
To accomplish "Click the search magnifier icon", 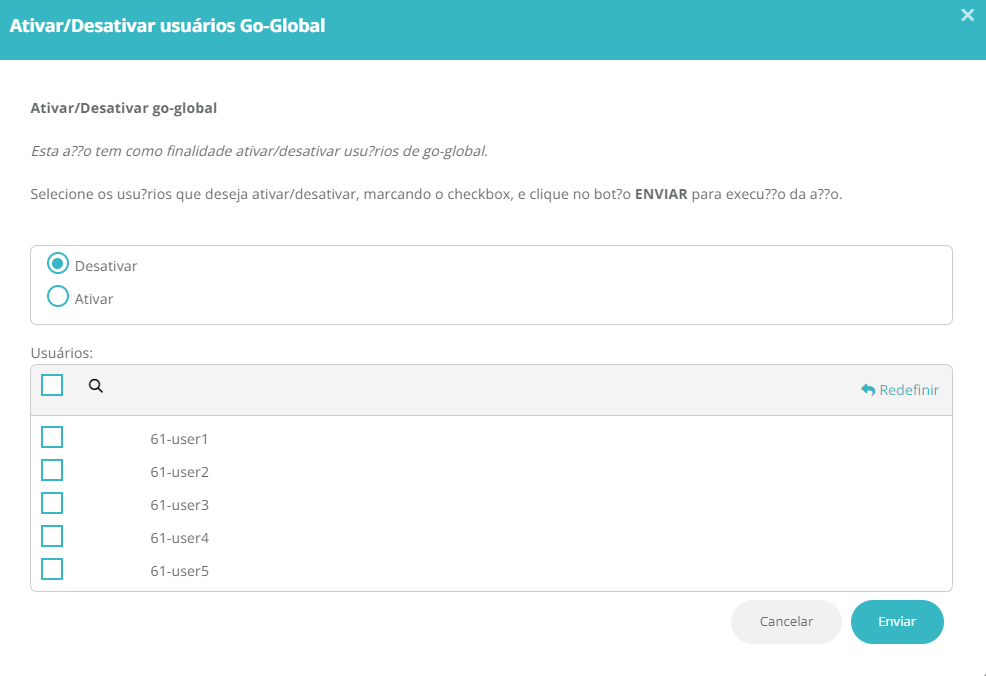I will 96,386.
